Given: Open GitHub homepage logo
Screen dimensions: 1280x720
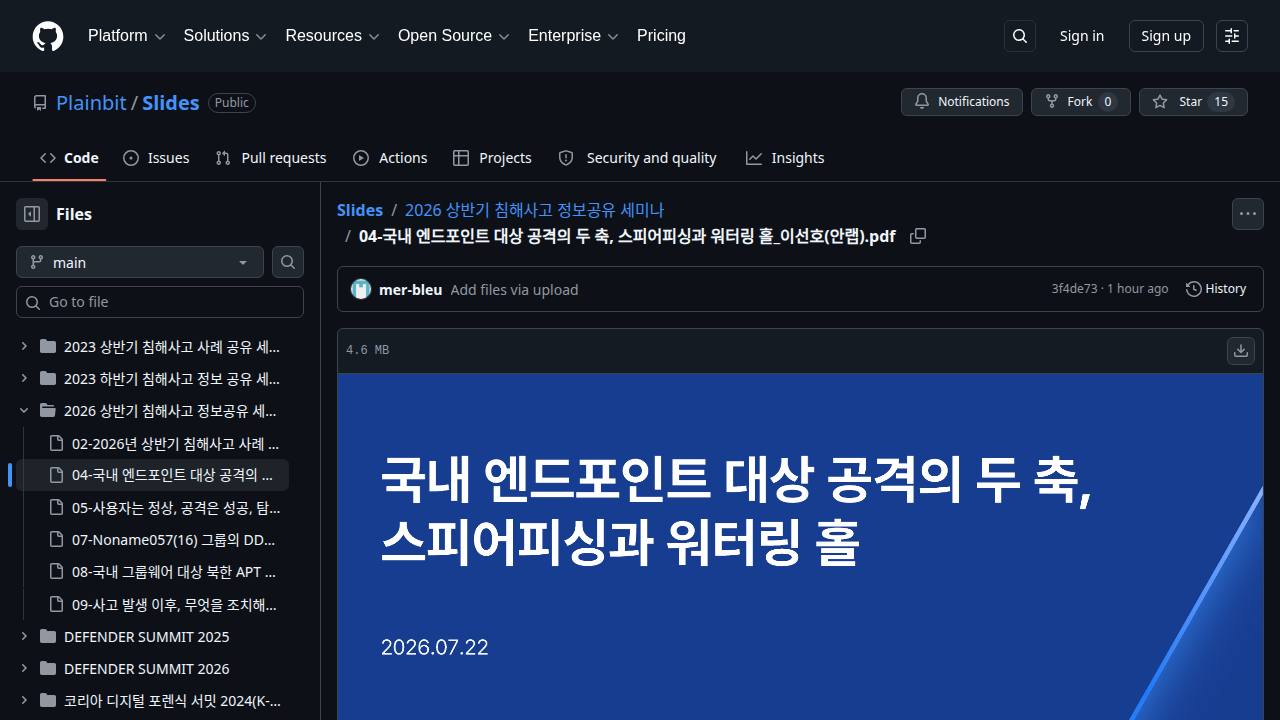Looking at the screenshot, I should pos(48,36).
